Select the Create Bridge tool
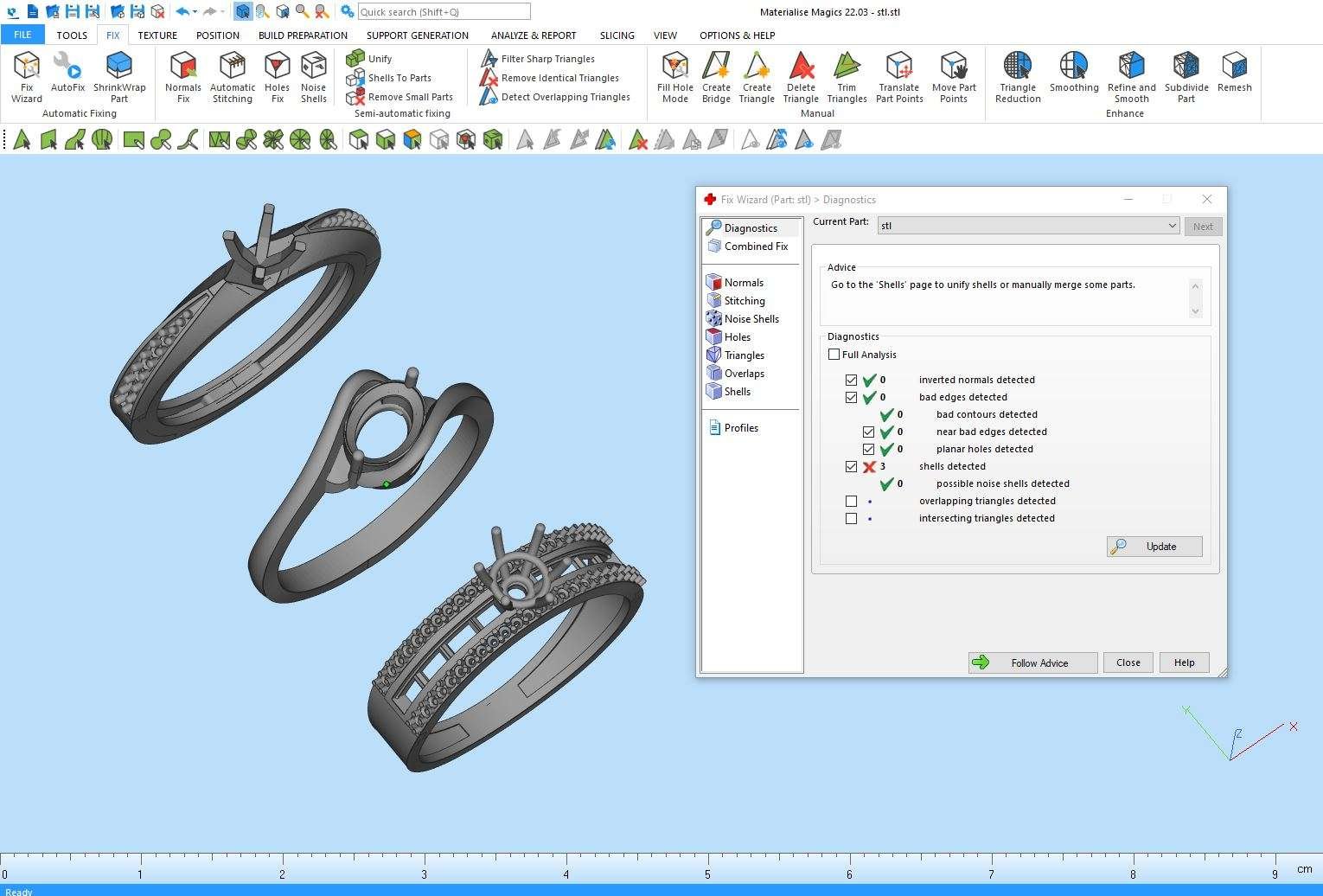The width and height of the screenshot is (1323, 896). click(716, 76)
